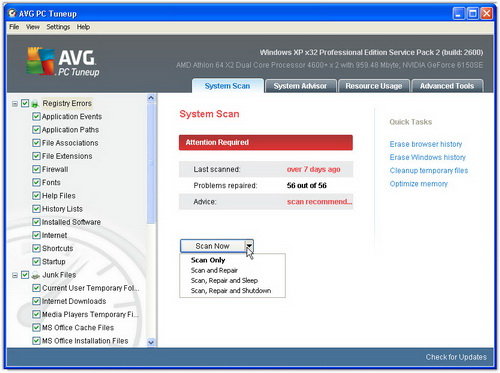Toggle MS Office Installation Files checkbox
Image resolution: width=500 pixels, height=373 pixels.
tap(36, 341)
